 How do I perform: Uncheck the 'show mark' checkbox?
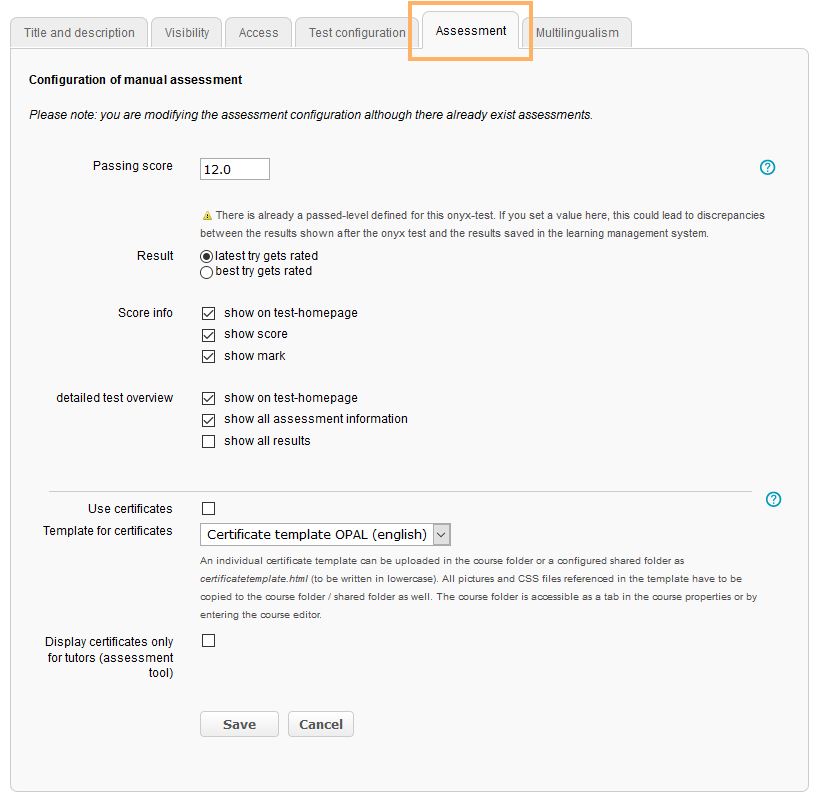click(209, 357)
